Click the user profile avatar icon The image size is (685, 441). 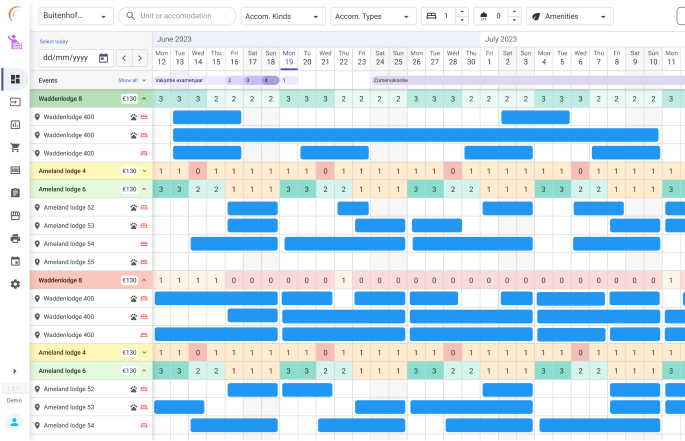pos(15,421)
